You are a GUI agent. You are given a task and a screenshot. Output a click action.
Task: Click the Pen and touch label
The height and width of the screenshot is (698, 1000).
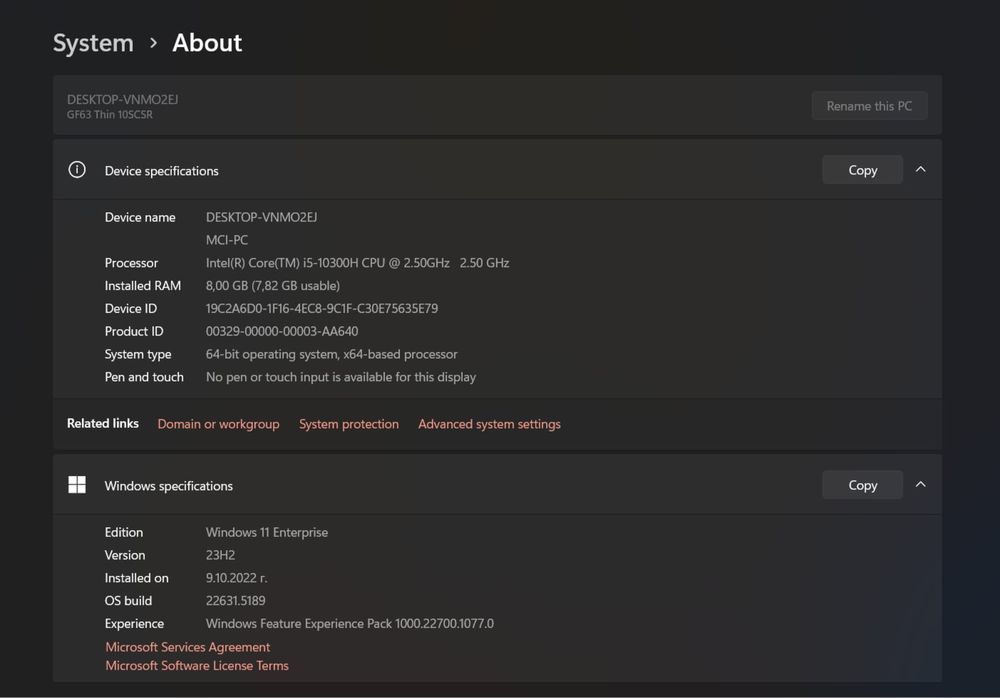click(x=143, y=377)
